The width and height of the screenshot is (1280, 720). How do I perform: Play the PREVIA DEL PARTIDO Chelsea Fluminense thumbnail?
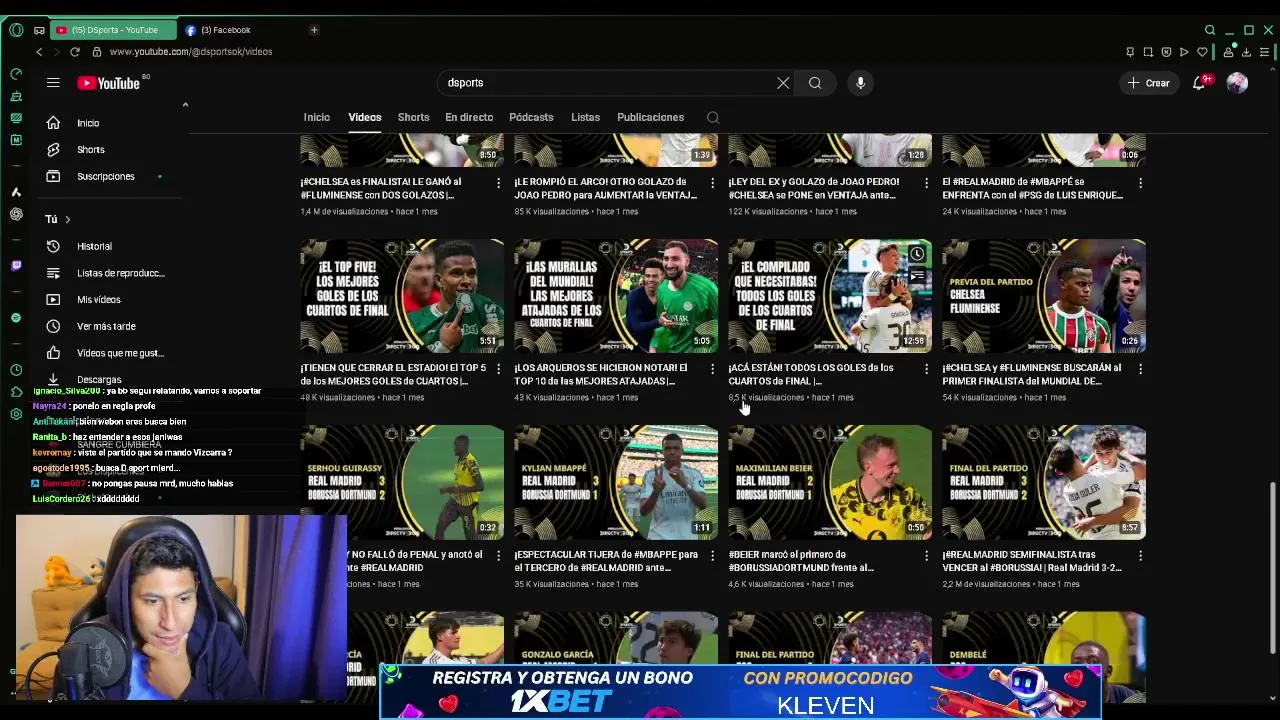click(1044, 296)
